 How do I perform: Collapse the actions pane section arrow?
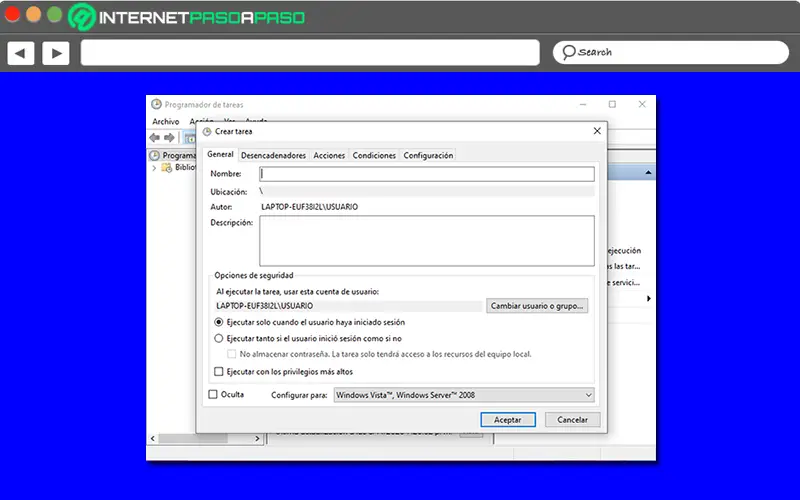click(x=648, y=172)
